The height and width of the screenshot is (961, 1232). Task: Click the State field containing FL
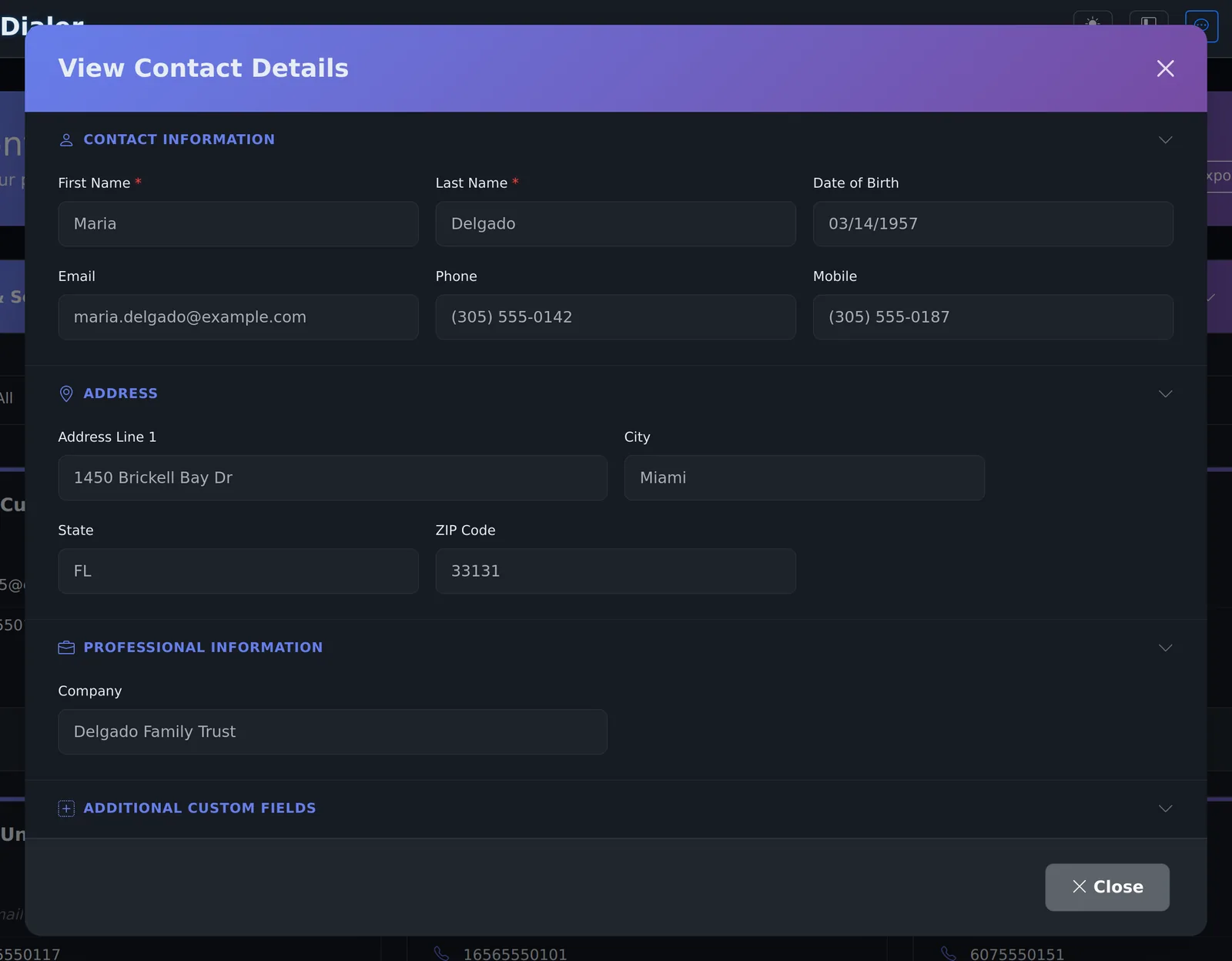(x=238, y=571)
